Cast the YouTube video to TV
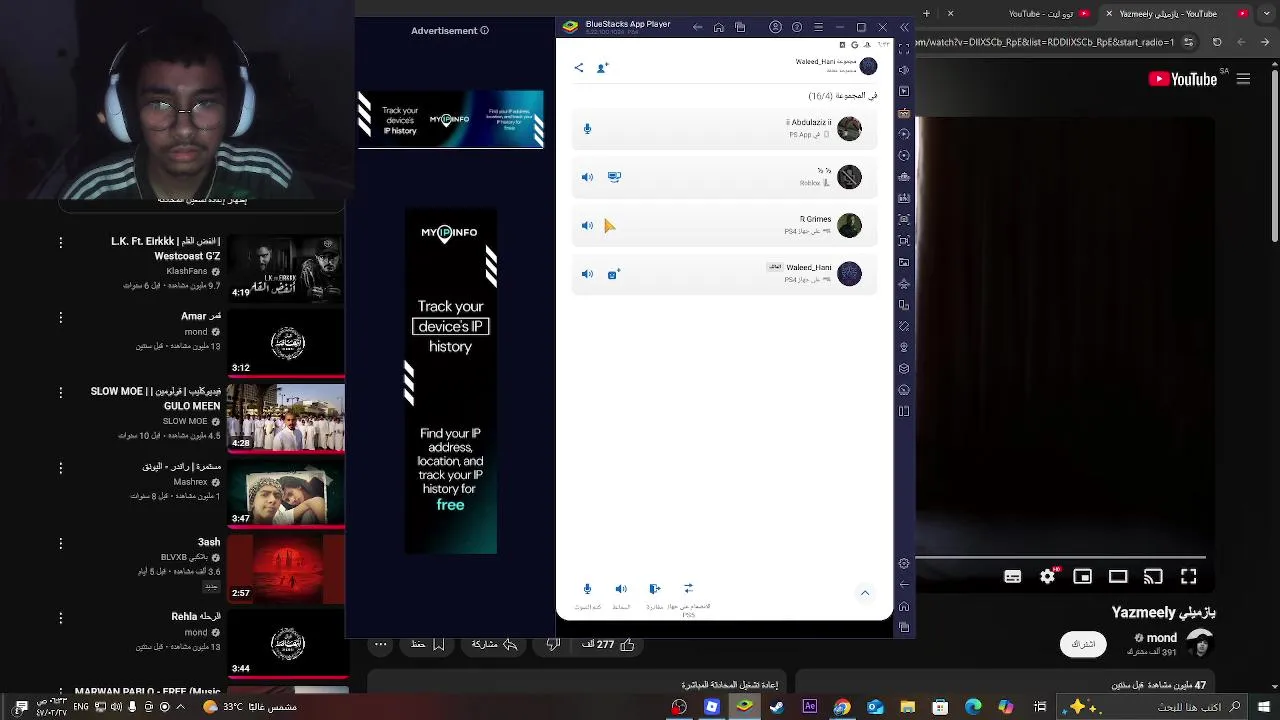The height and width of the screenshot is (720, 1280). (x=1153, y=576)
